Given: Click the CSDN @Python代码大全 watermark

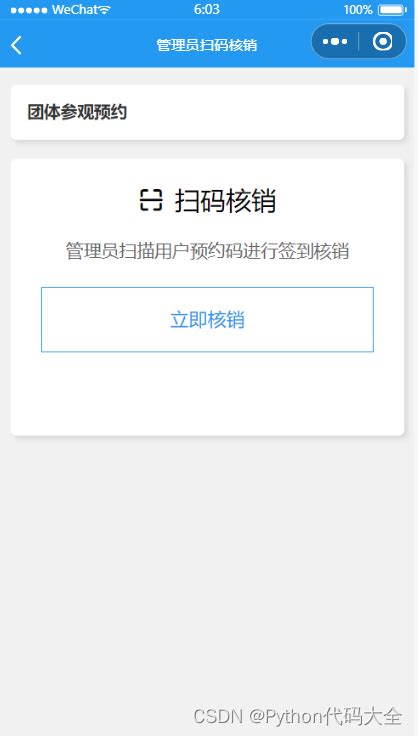Looking at the screenshot, I should (297, 716).
